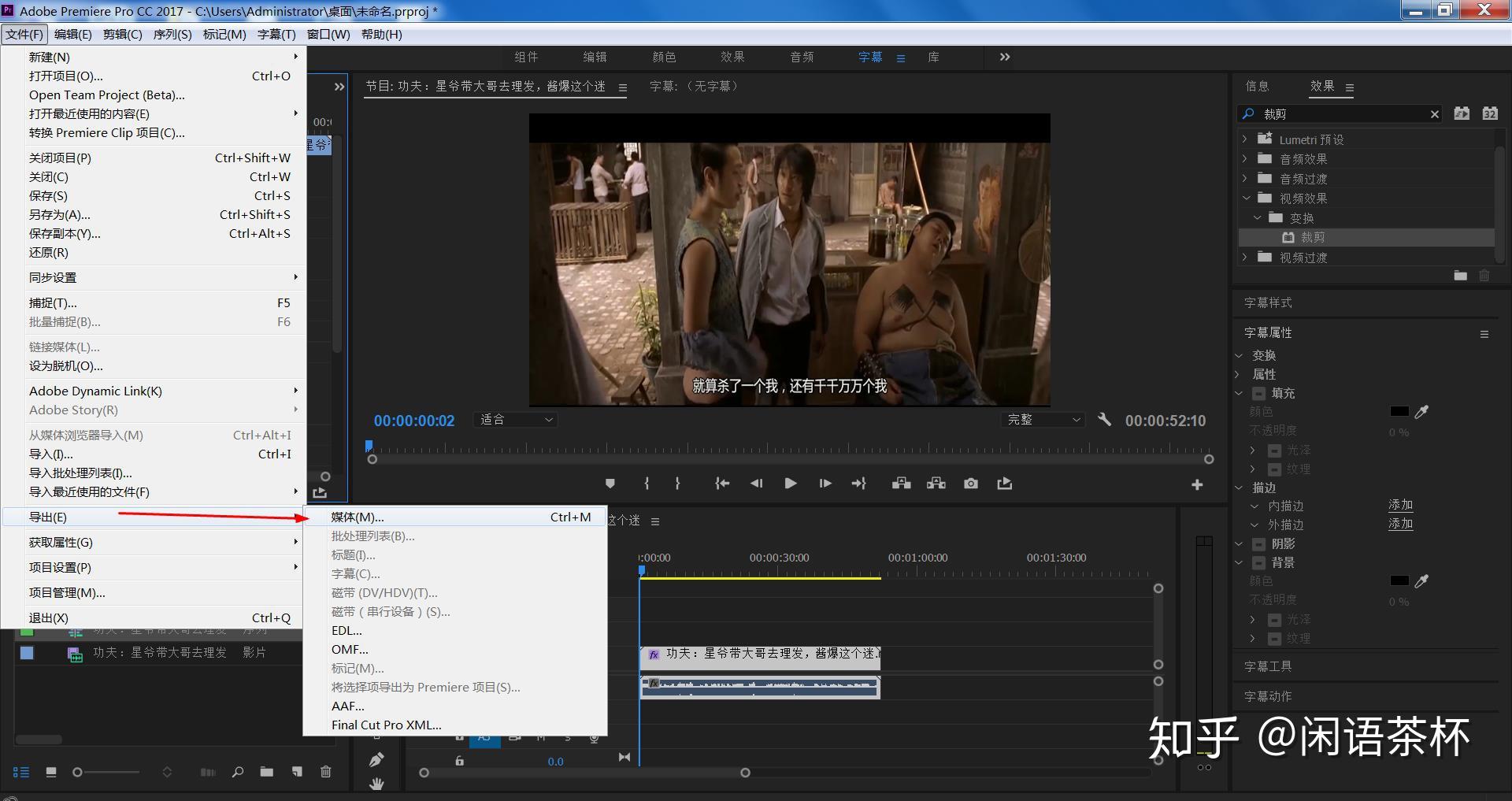The width and height of the screenshot is (1512, 801).
Task: Click 添加 link for 内描边
Action: click(1400, 506)
